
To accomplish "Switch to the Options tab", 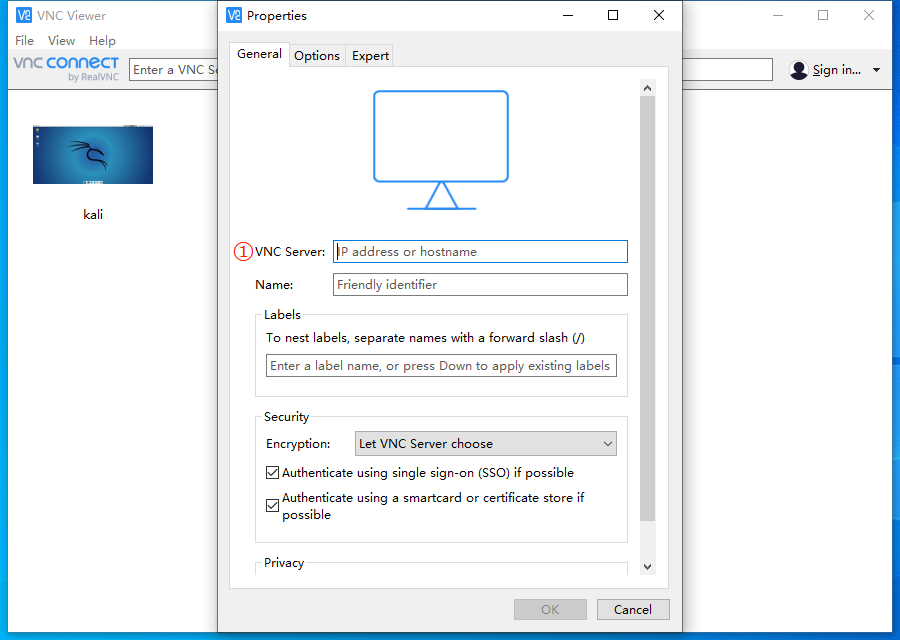I will 317,56.
